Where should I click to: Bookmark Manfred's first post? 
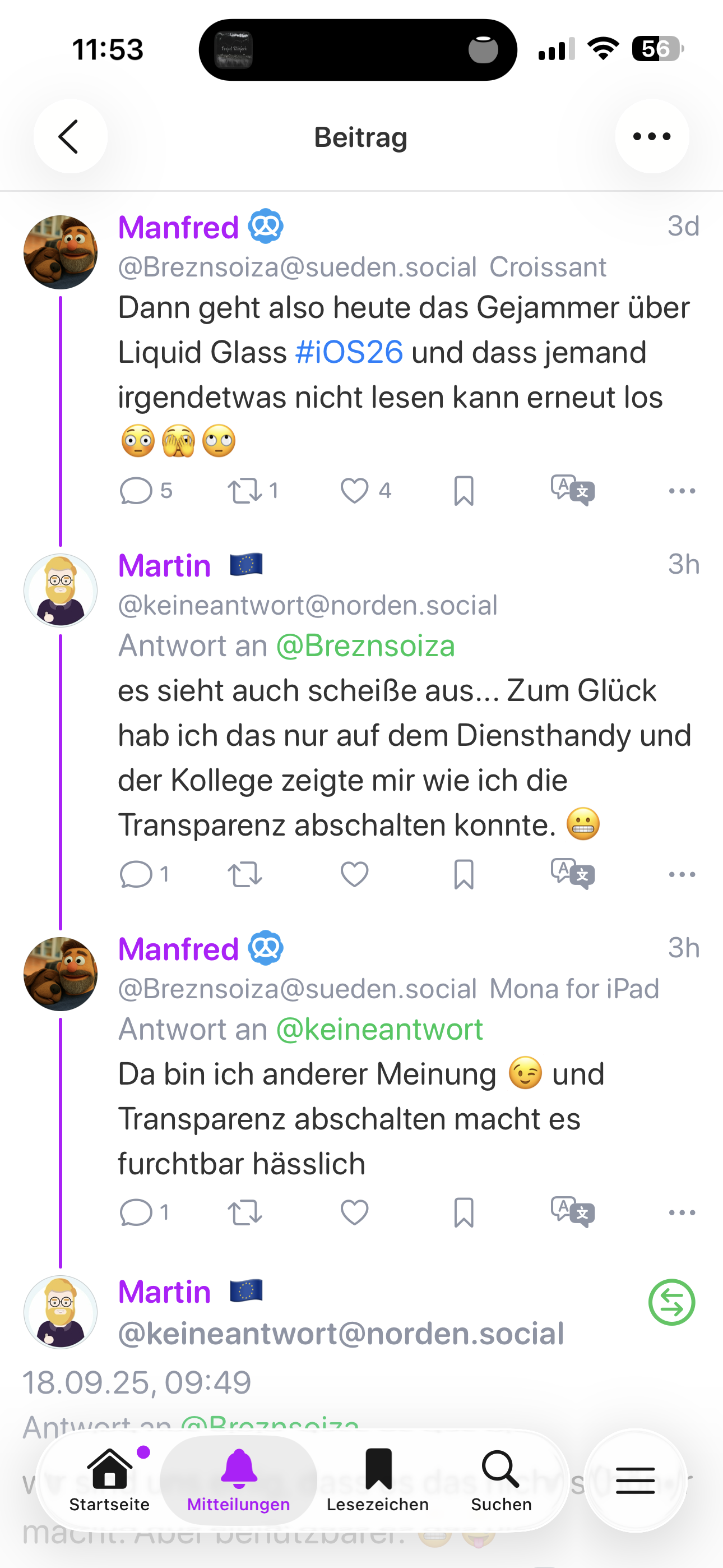click(x=464, y=491)
